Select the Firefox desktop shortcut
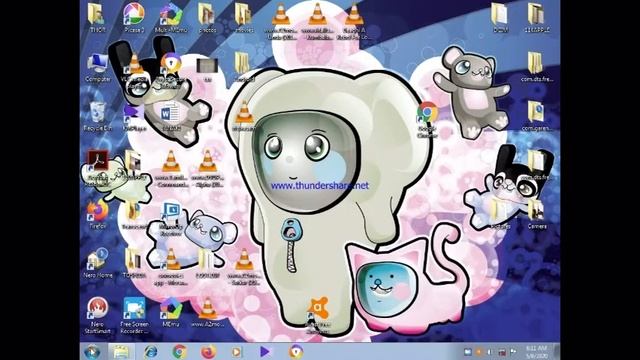The height and width of the screenshot is (360, 640). pyautogui.click(x=98, y=214)
